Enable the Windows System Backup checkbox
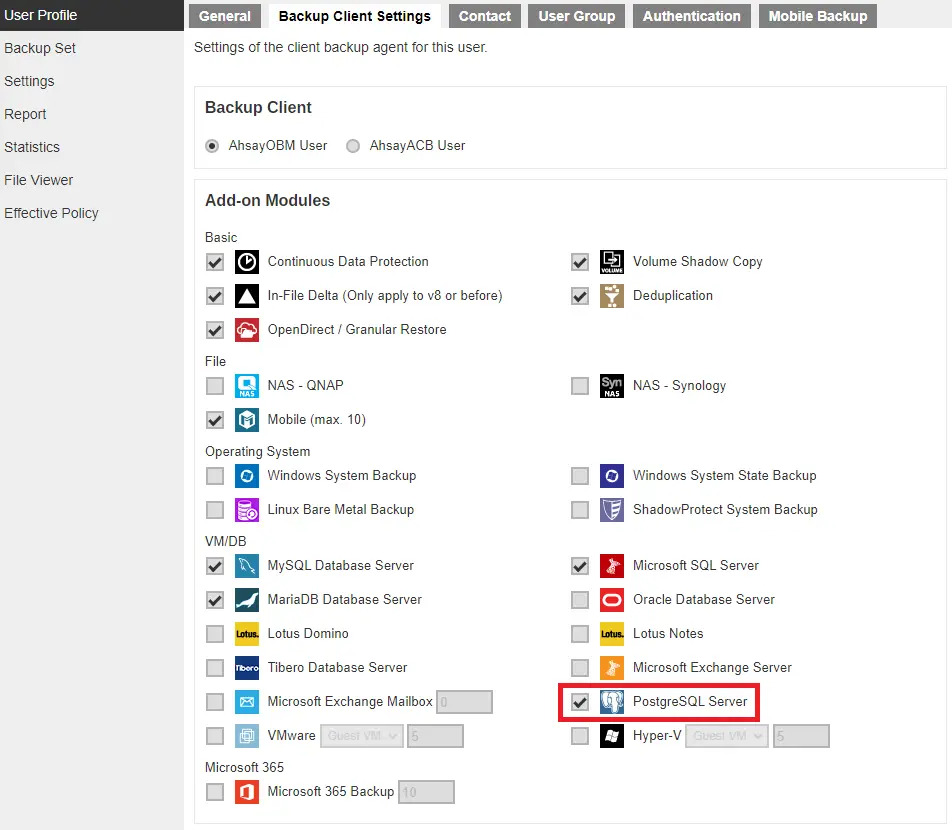The height and width of the screenshot is (830, 952). click(215, 476)
